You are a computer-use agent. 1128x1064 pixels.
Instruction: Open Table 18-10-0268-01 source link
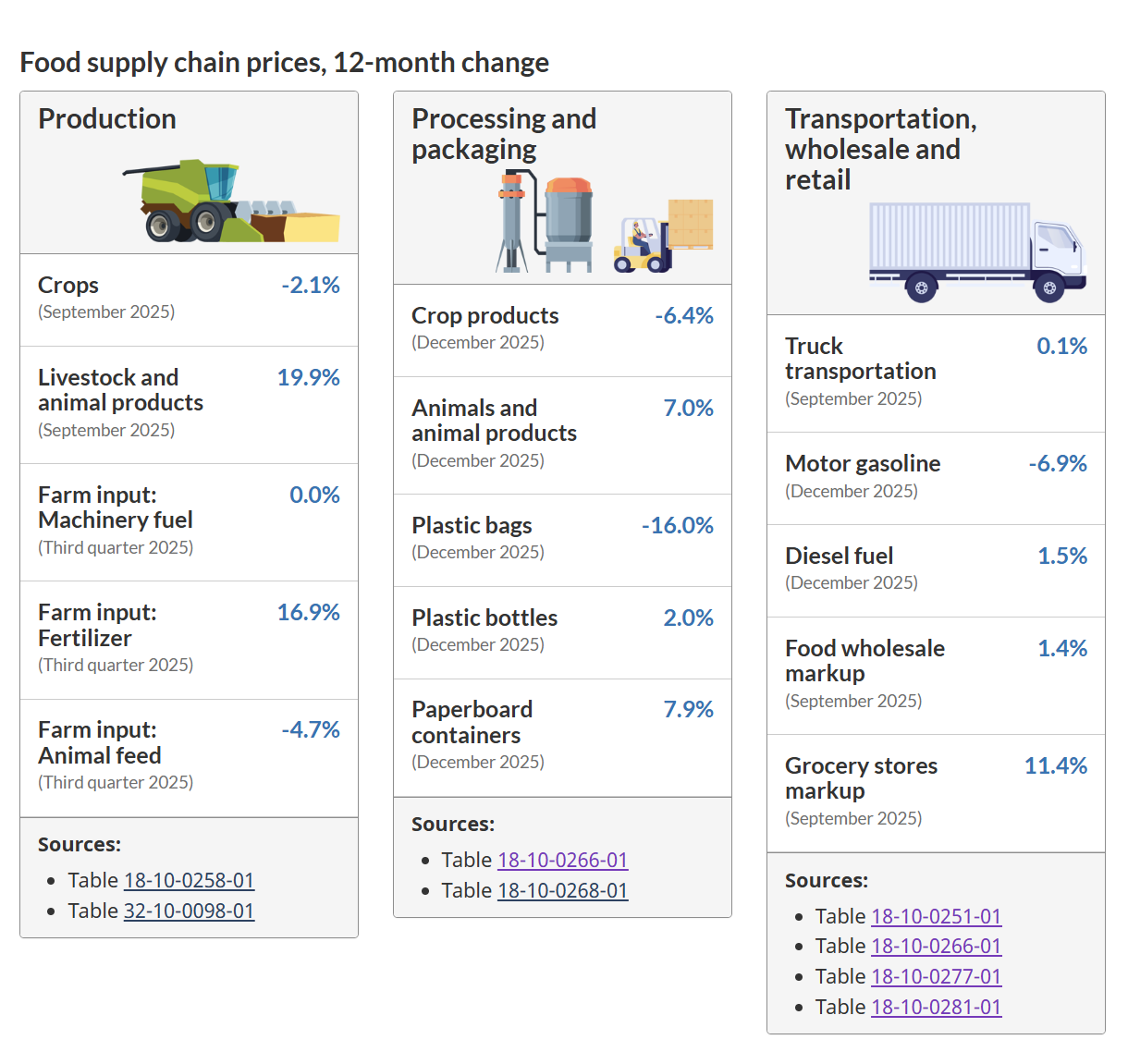[562, 890]
